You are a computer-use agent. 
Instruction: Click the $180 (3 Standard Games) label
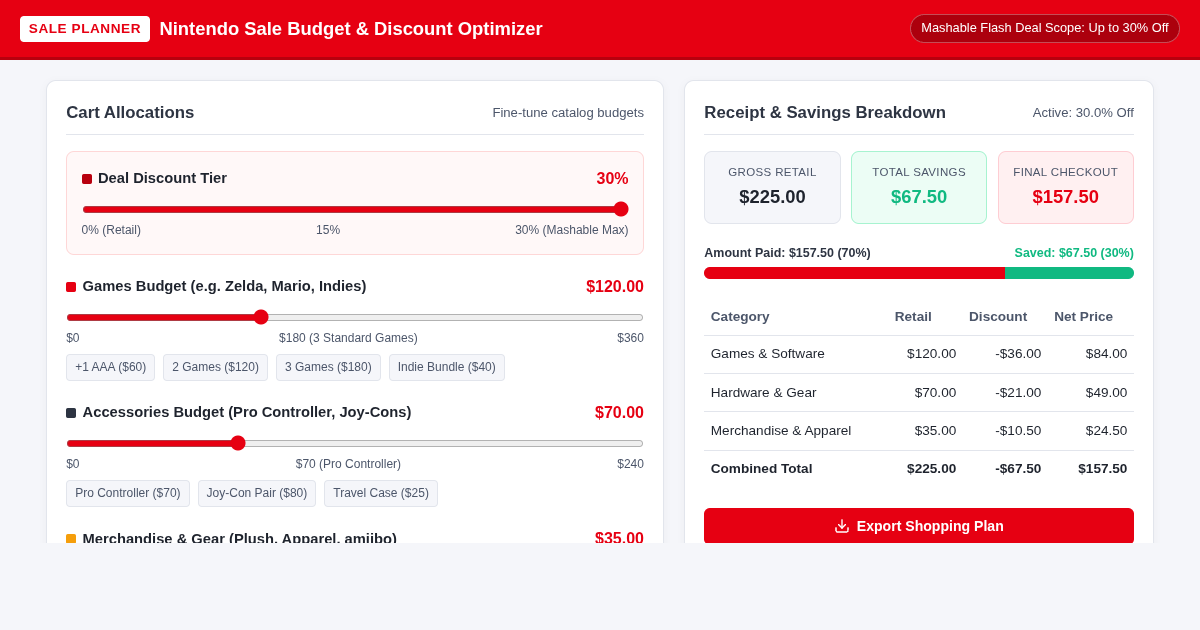tap(348, 338)
